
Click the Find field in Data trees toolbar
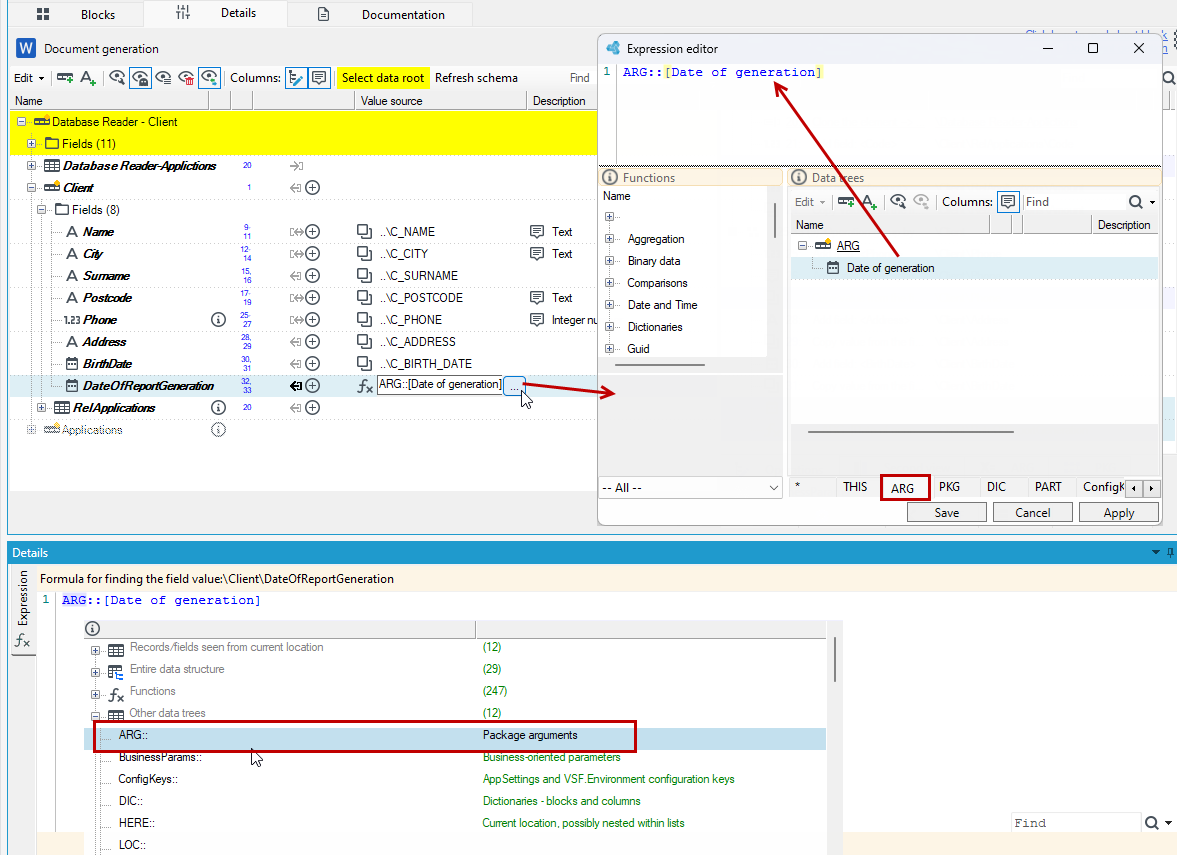[x=1073, y=201]
